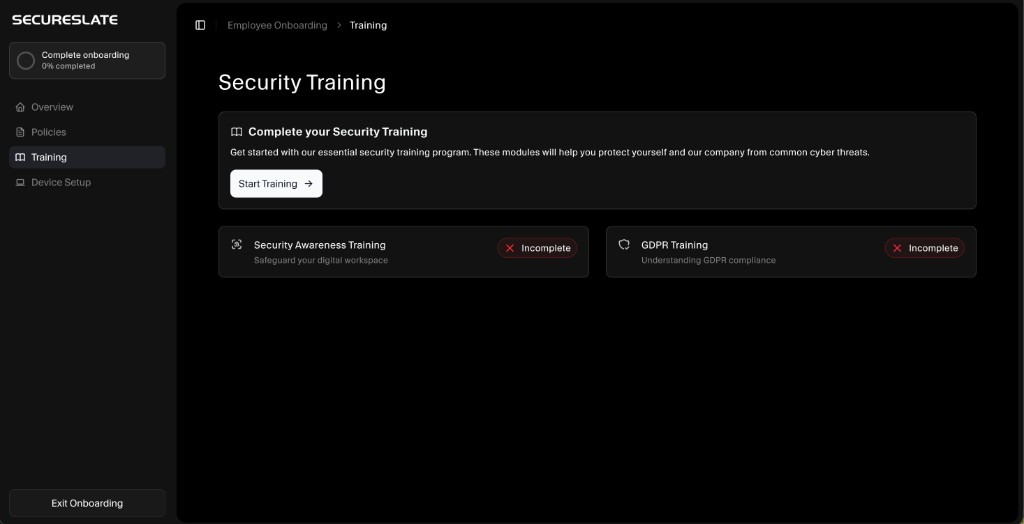
Task: Click the arrow in Start Training
Action: pos(309,184)
